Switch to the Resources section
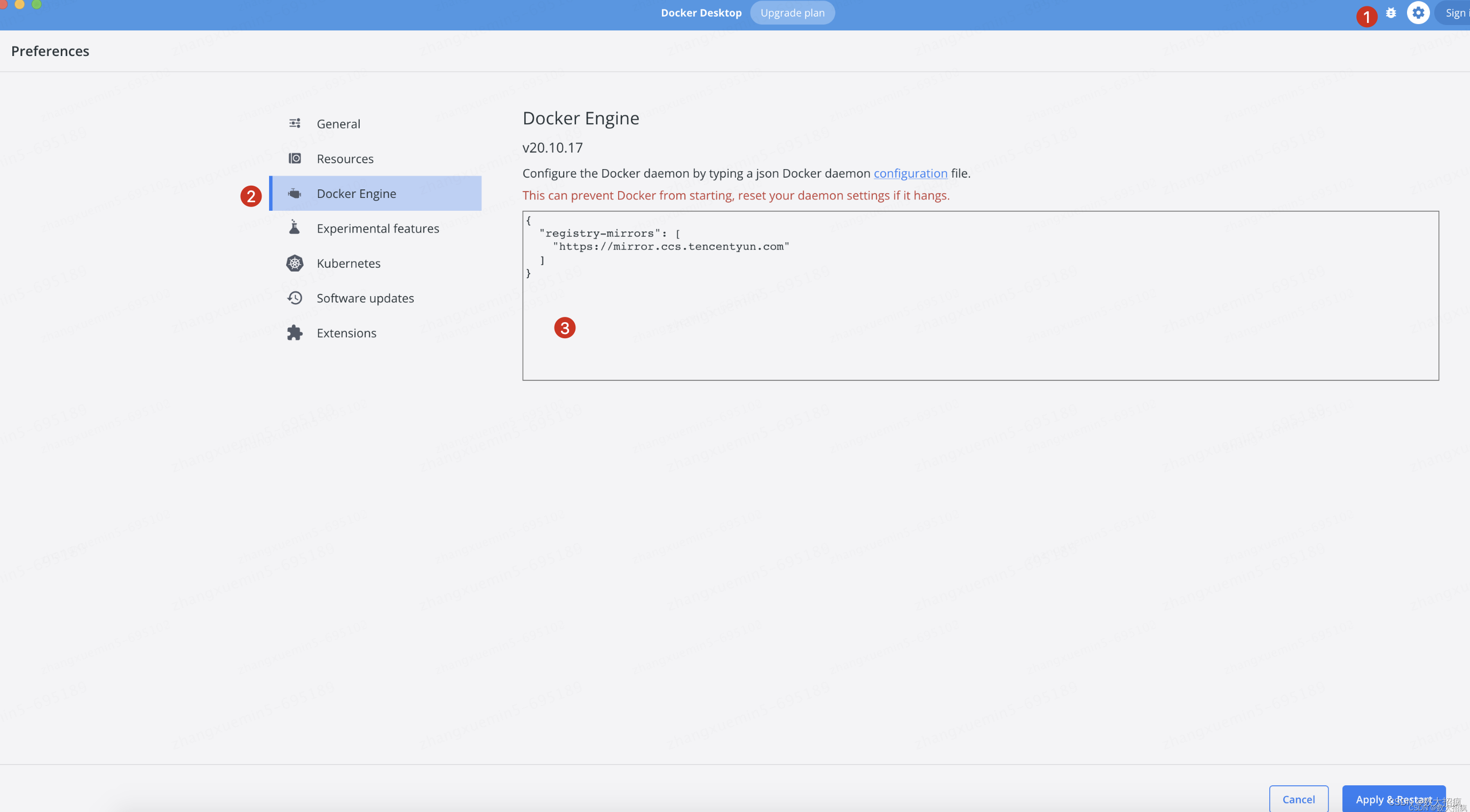This screenshot has width=1470, height=812. (x=345, y=158)
